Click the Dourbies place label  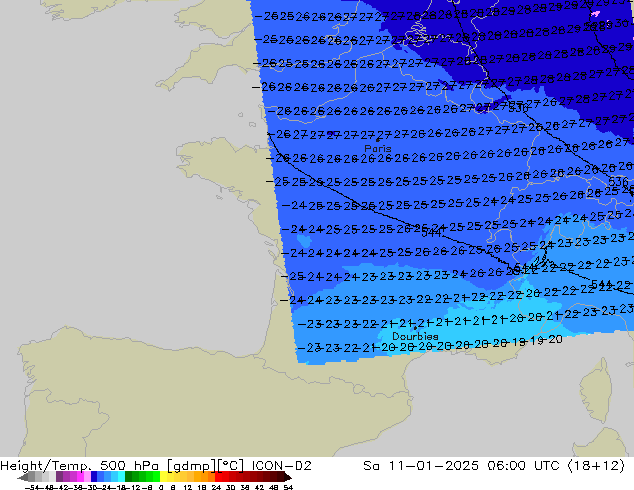coord(415,336)
